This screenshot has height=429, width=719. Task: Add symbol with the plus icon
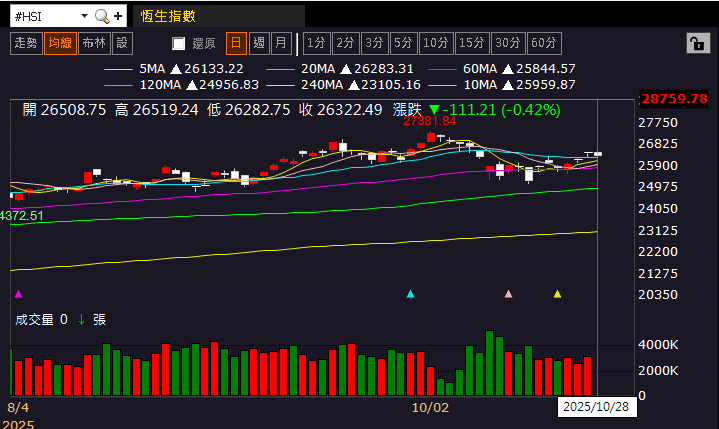(x=118, y=16)
